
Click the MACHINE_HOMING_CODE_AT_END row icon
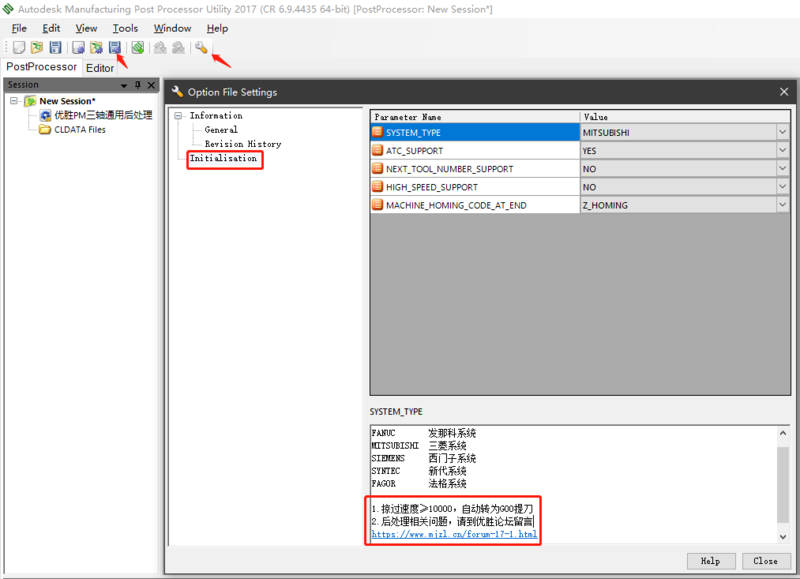[378, 205]
